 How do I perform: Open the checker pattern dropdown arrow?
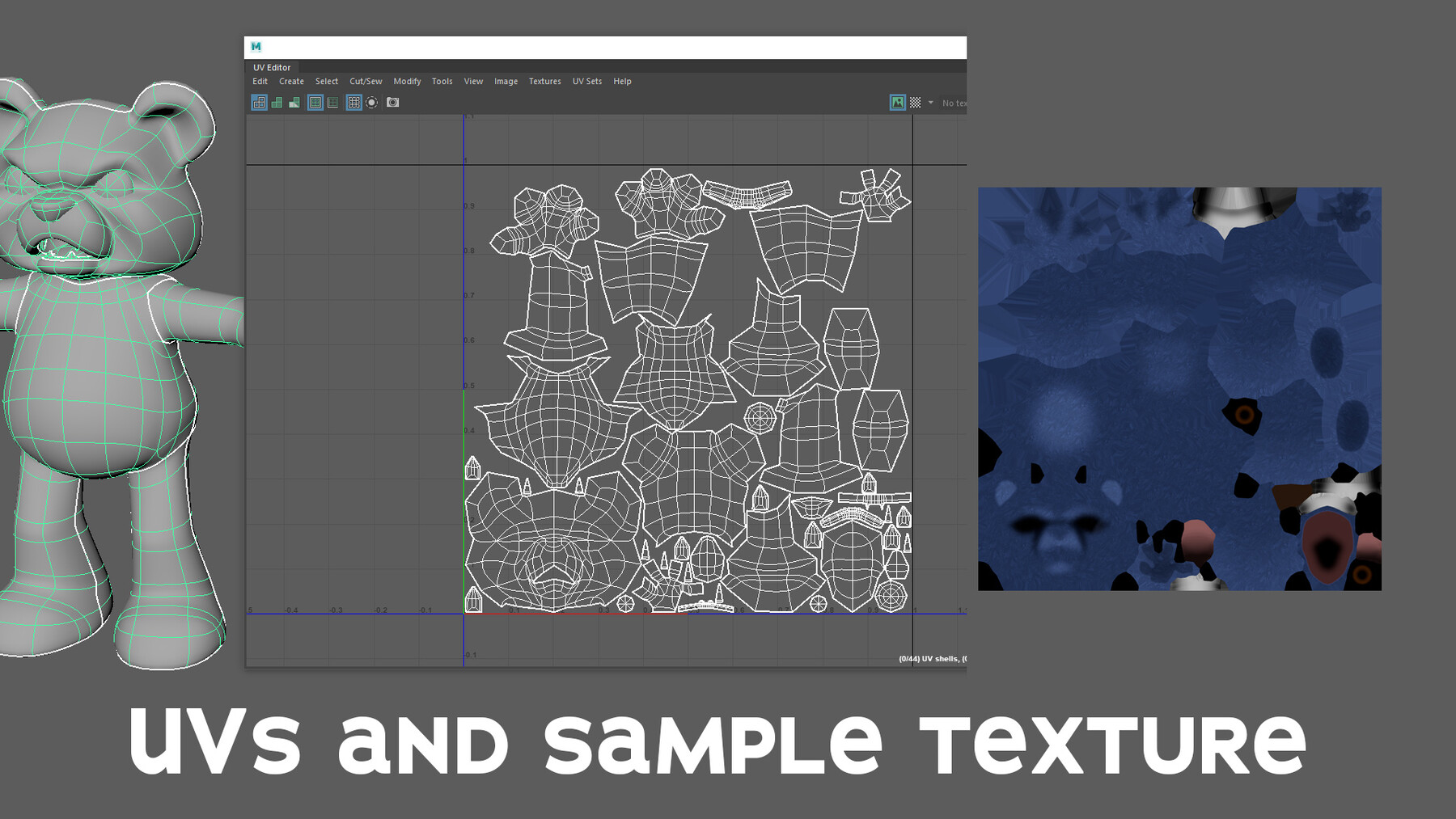[x=931, y=103]
